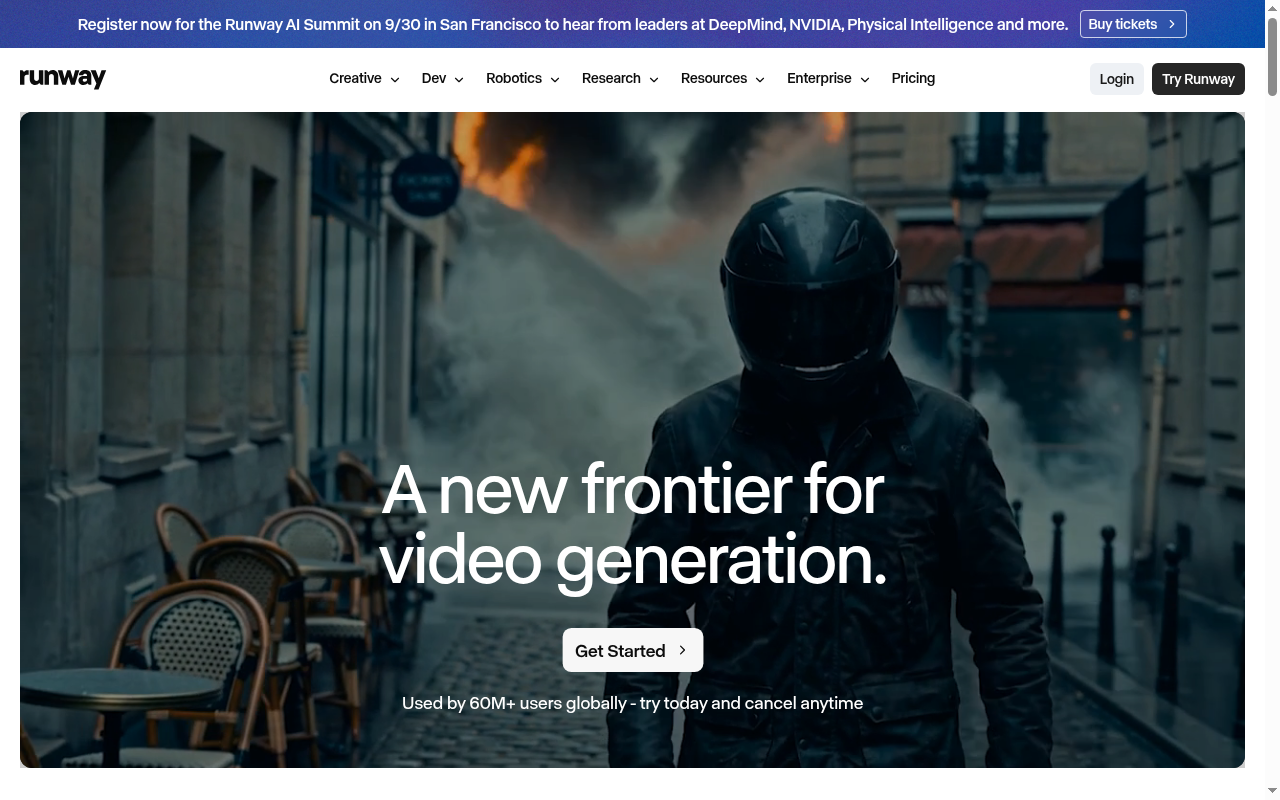Click the Try Runway button
Image resolution: width=1280 pixels, height=800 pixels.
point(1198,79)
